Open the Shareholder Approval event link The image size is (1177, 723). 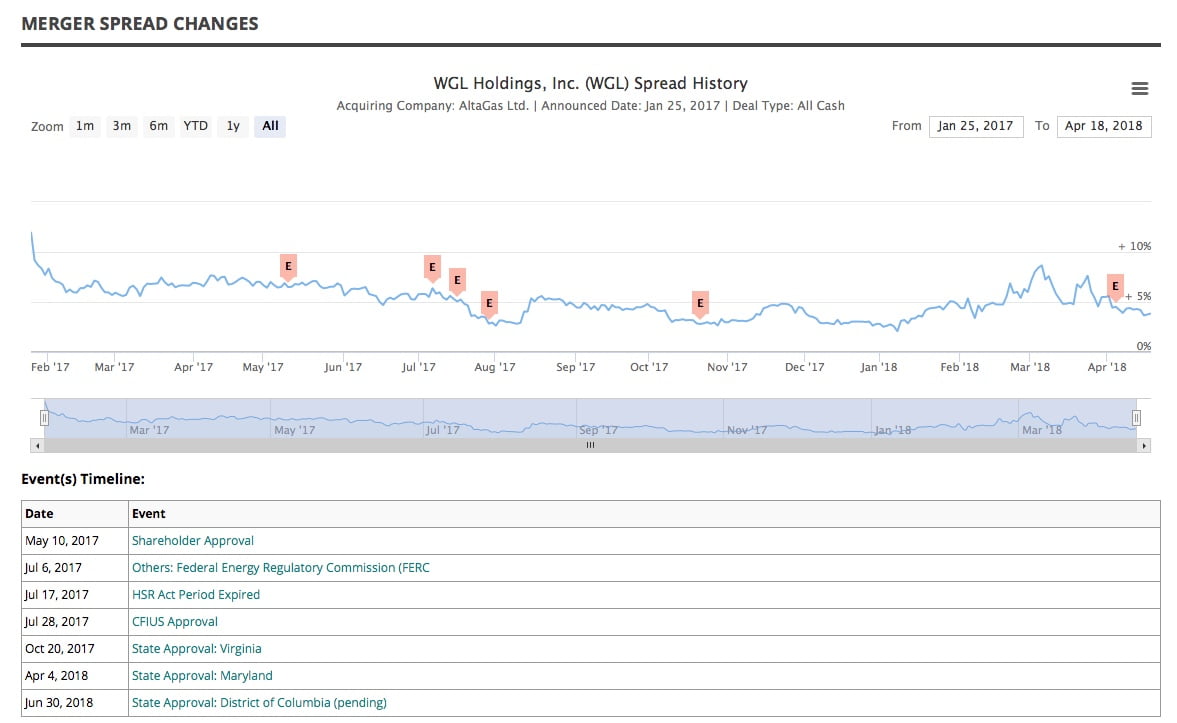(192, 540)
